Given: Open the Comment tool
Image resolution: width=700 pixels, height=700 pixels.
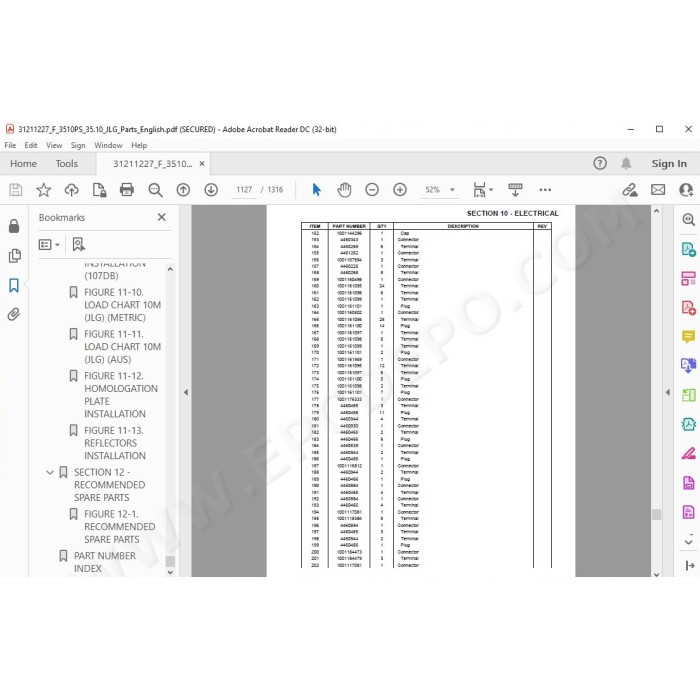Looking at the screenshot, I should (688, 336).
